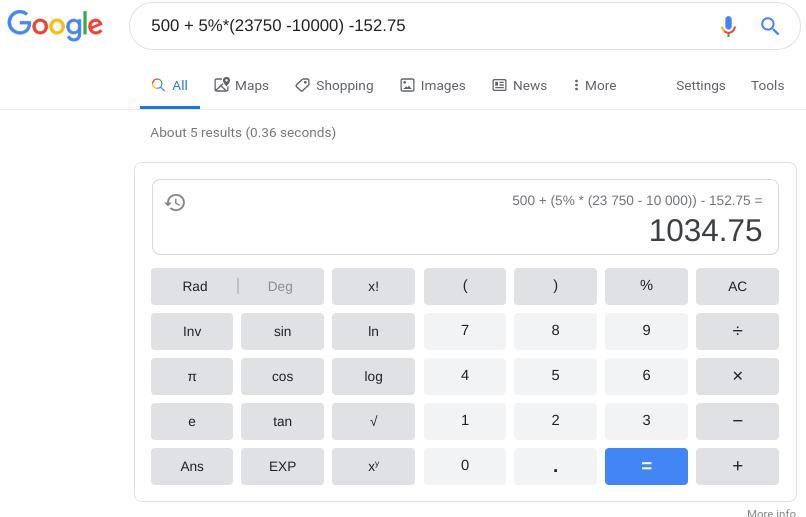Expand the More search categories menu

click(x=594, y=86)
